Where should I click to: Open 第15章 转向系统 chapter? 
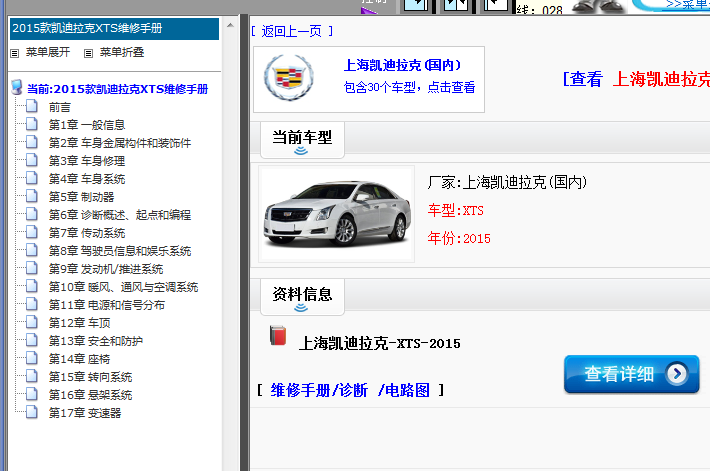click(90, 377)
